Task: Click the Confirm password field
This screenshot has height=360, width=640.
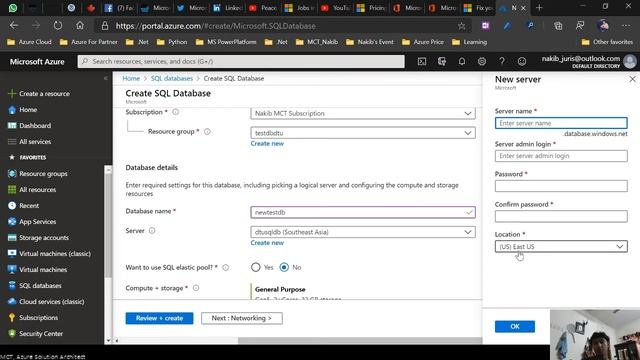Action: pyautogui.click(x=561, y=216)
